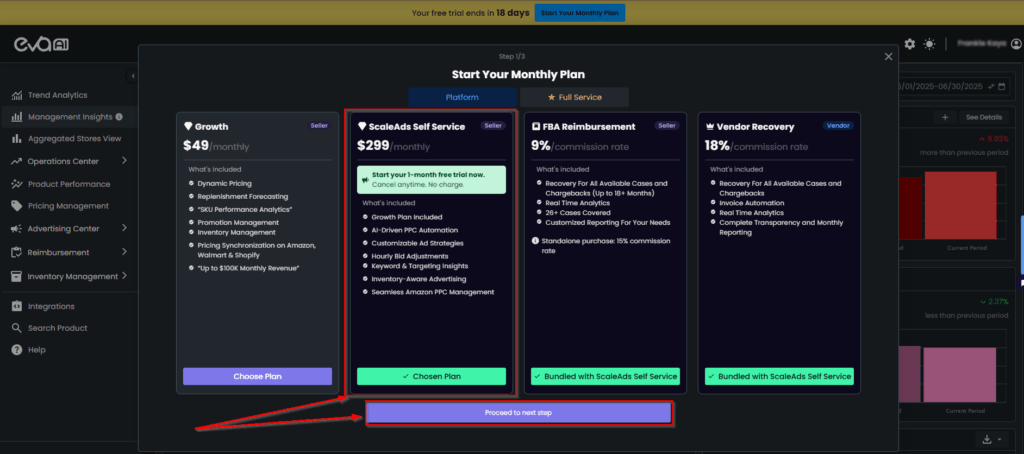Click the Vendor badge on Vendor Recovery
1024x454 pixels.
click(838, 125)
